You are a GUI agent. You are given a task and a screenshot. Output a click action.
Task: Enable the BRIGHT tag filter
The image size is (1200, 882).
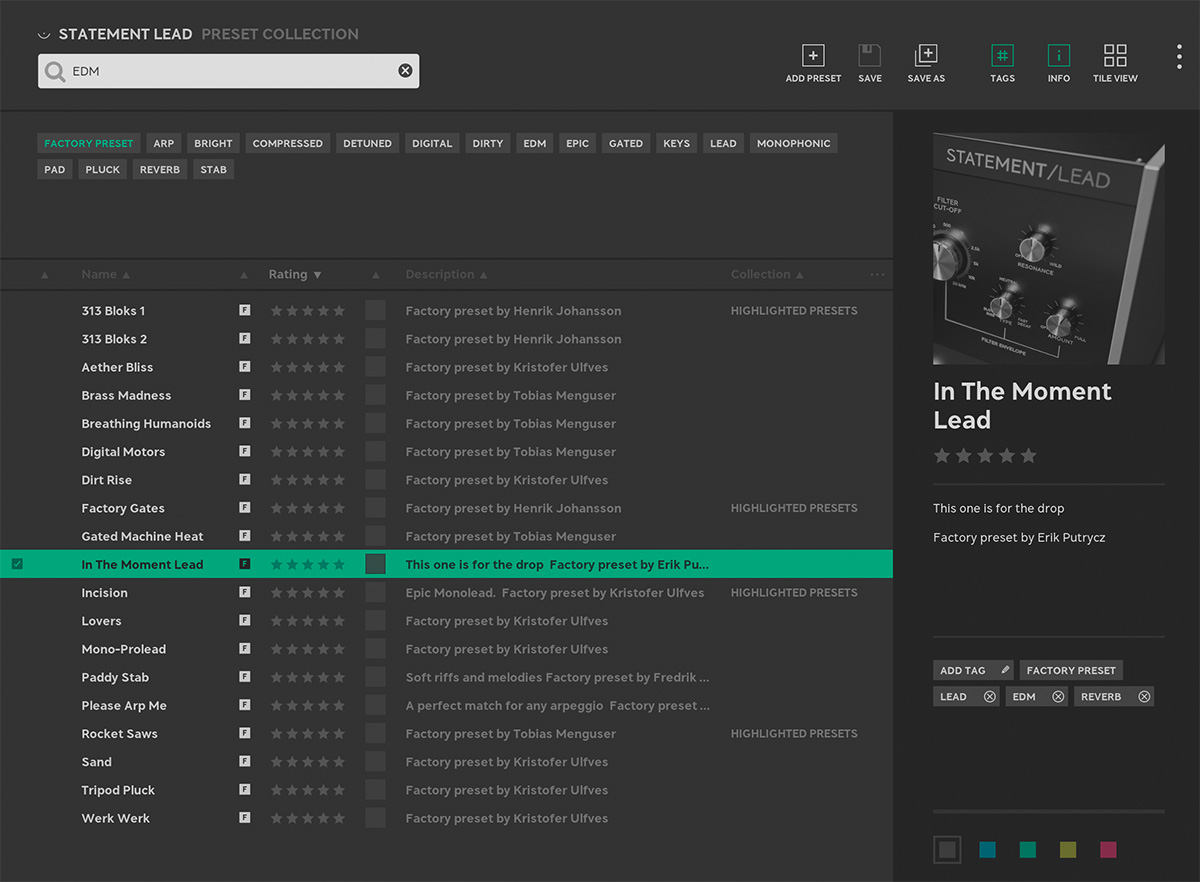pos(212,143)
